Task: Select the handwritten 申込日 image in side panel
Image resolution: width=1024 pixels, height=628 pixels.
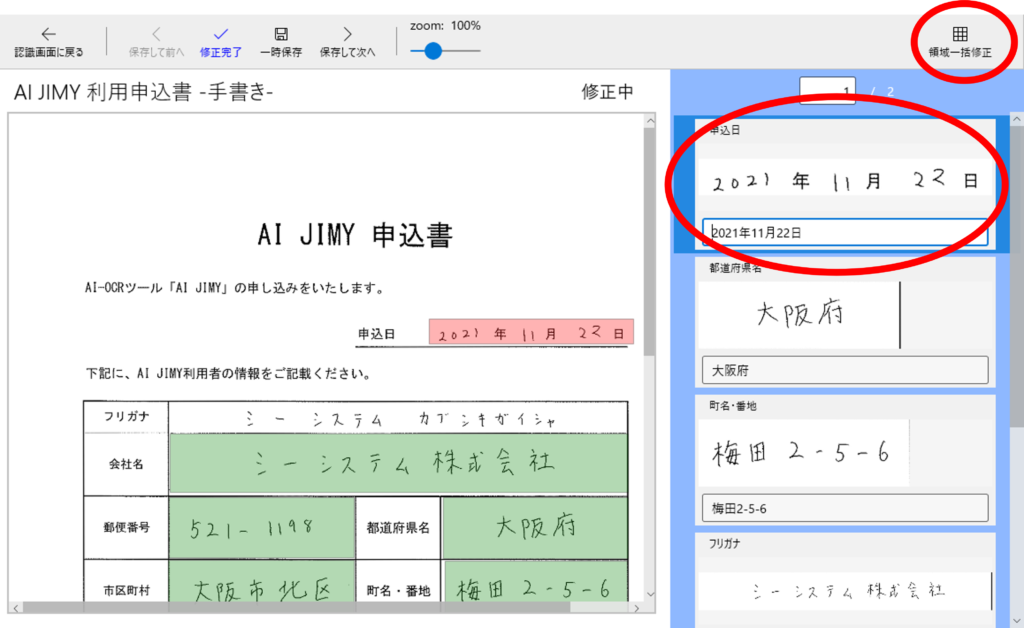Action: pos(844,179)
